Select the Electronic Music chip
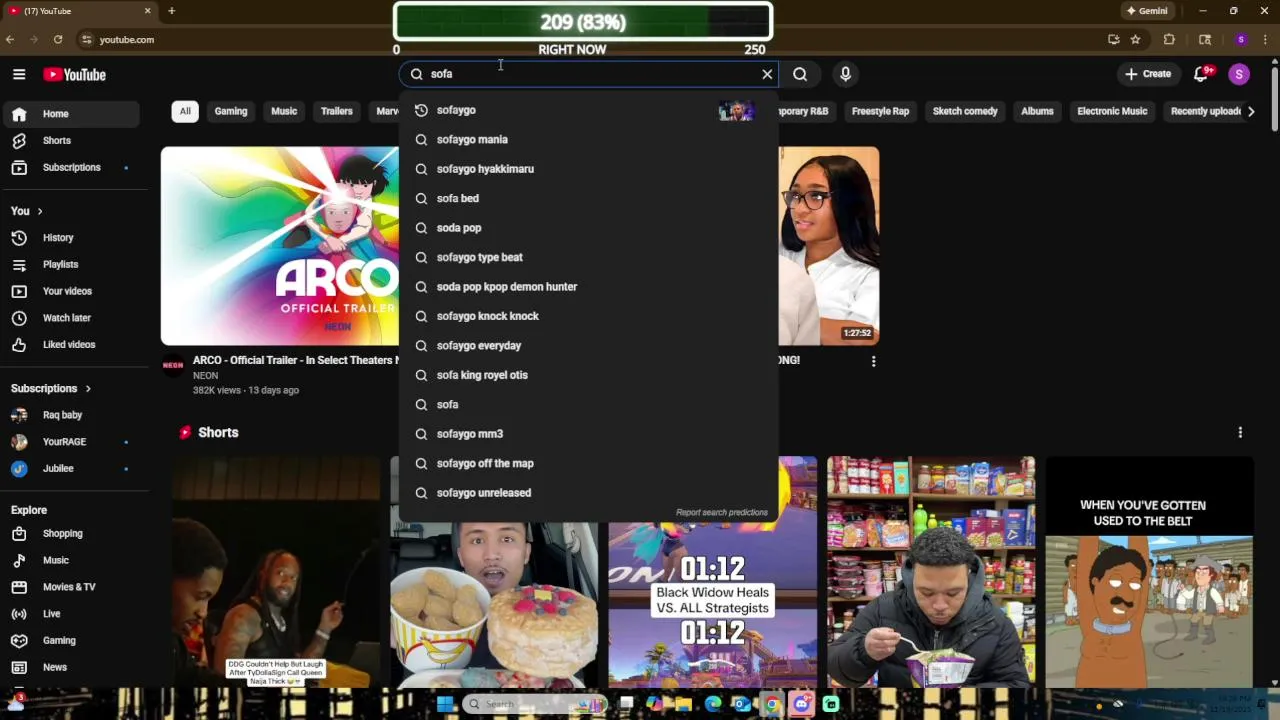 (1112, 111)
